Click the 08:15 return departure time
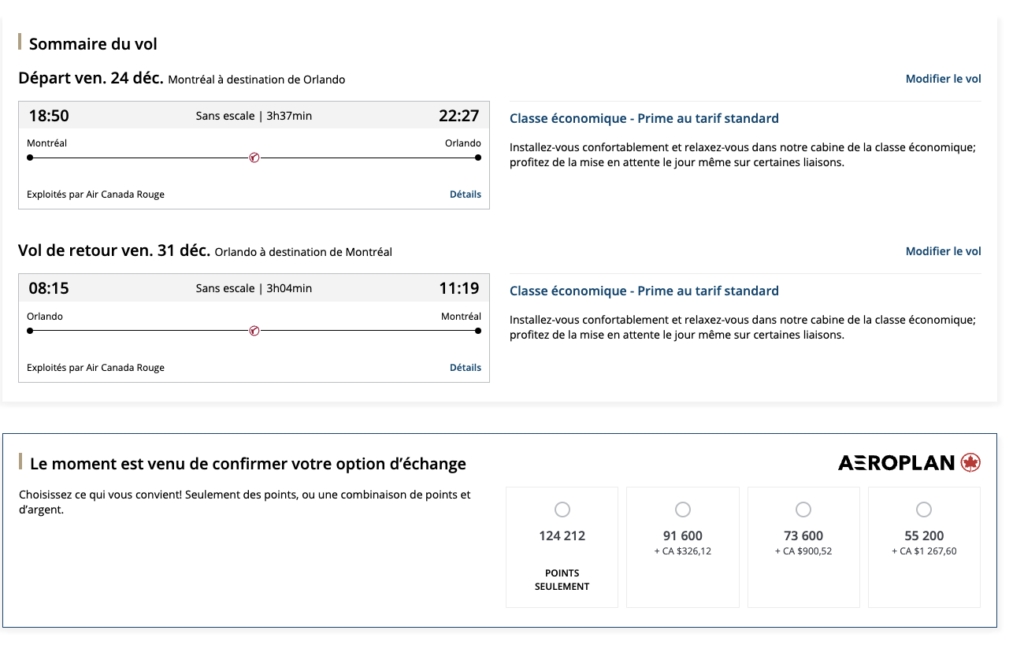 point(48,289)
